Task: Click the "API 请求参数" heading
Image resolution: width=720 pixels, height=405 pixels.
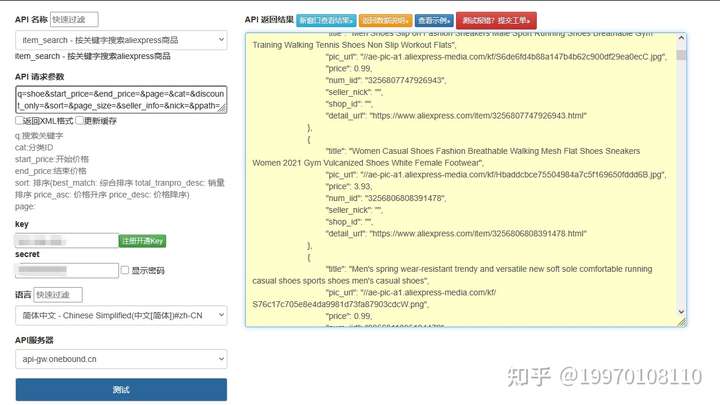Action: (39, 77)
